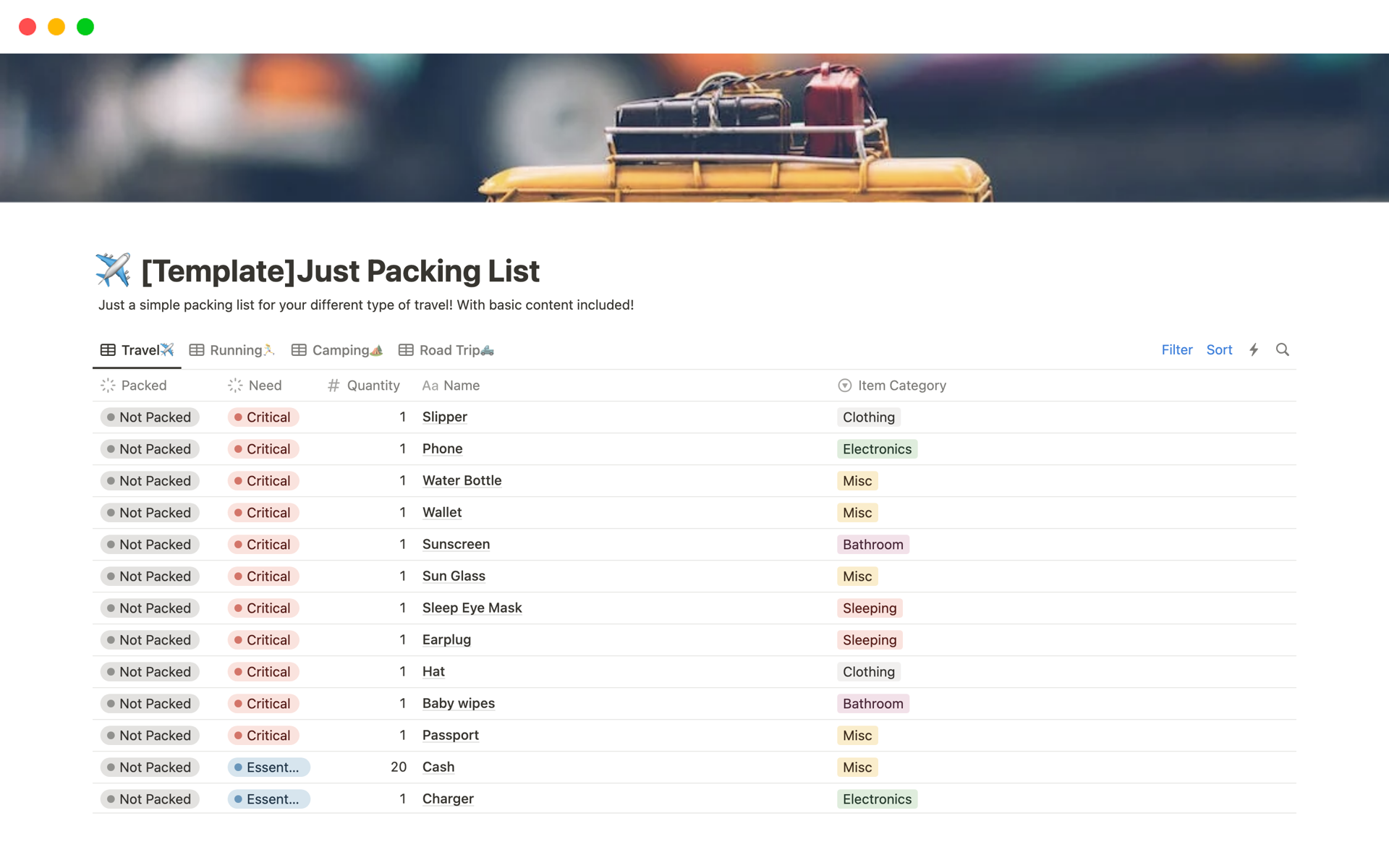This screenshot has width=1389, height=868.
Task: Open automations via the lightning bolt icon
Action: pos(1254,350)
